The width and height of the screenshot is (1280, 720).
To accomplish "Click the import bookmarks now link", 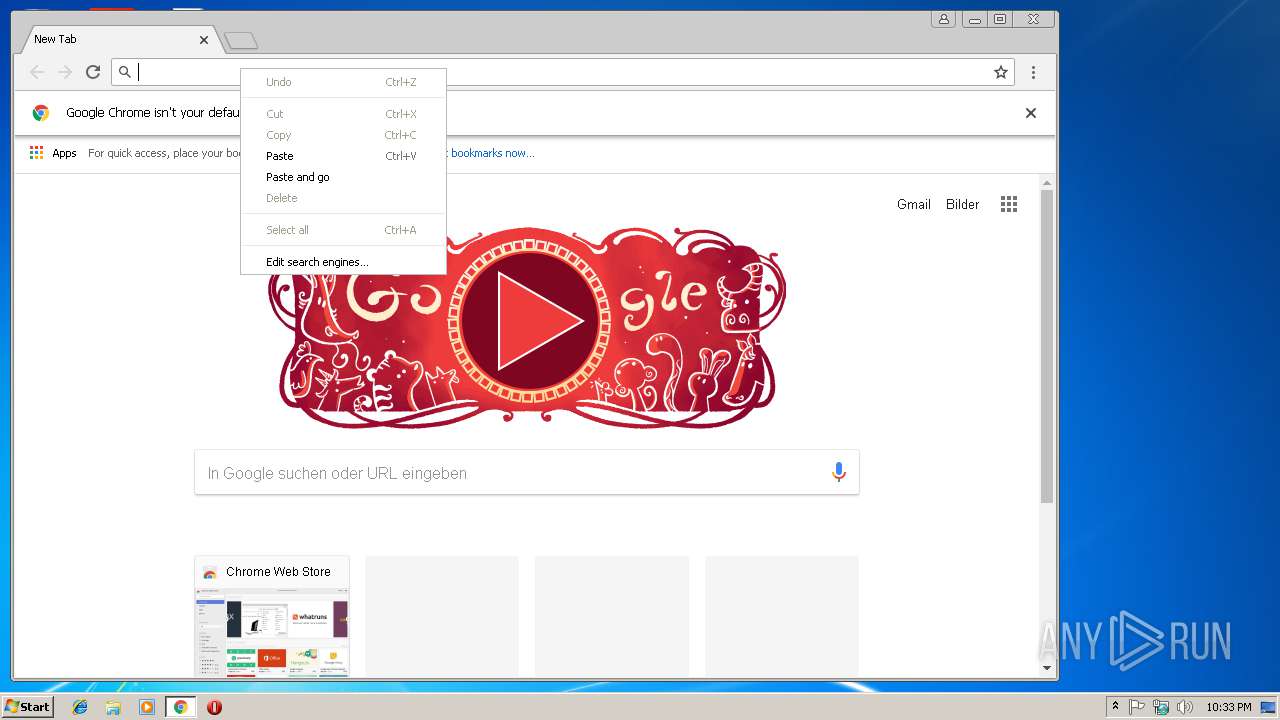I will coord(492,153).
